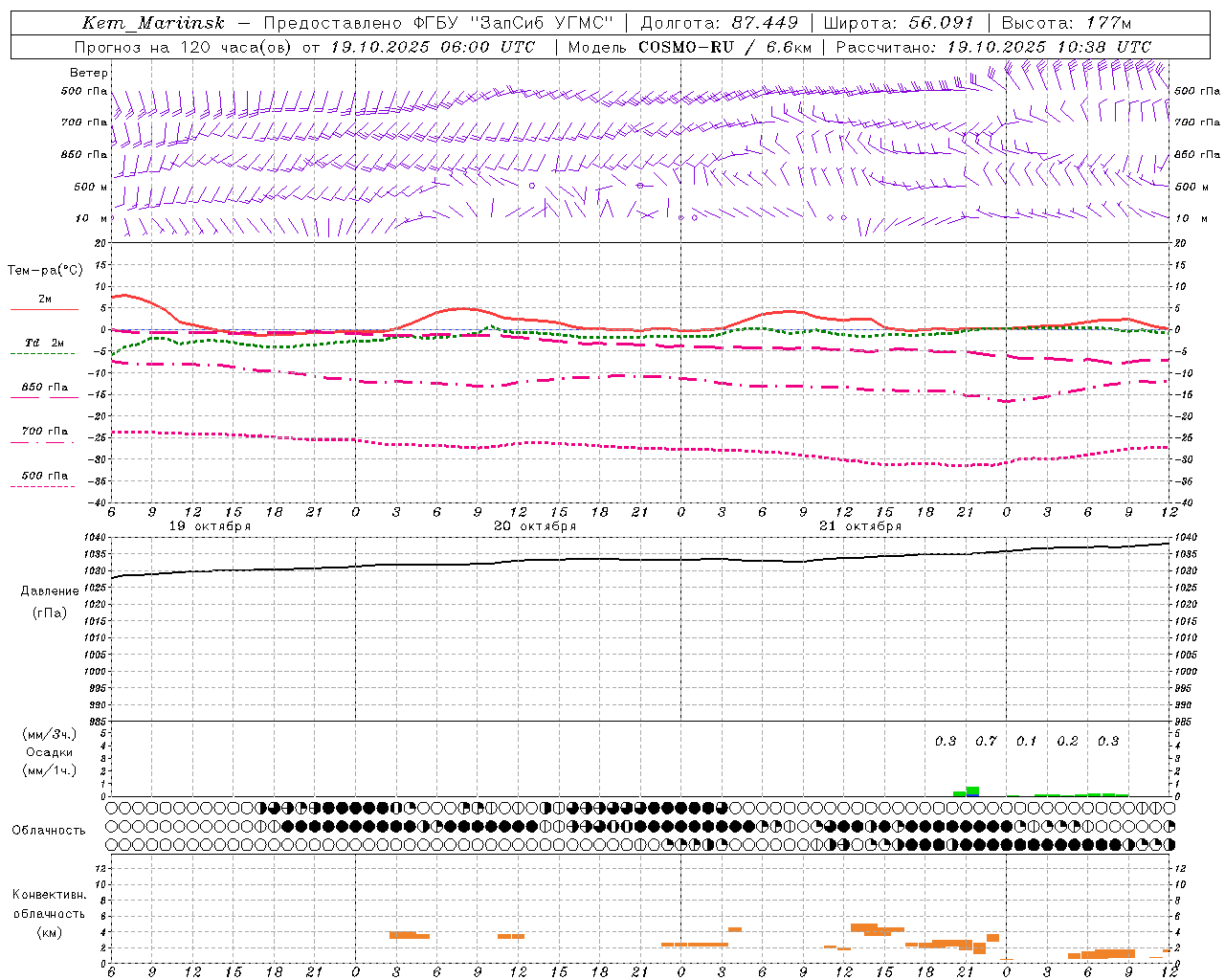Click the Долгота: 87.449 value
The height and width of the screenshot is (980, 1225).
[720, 23]
